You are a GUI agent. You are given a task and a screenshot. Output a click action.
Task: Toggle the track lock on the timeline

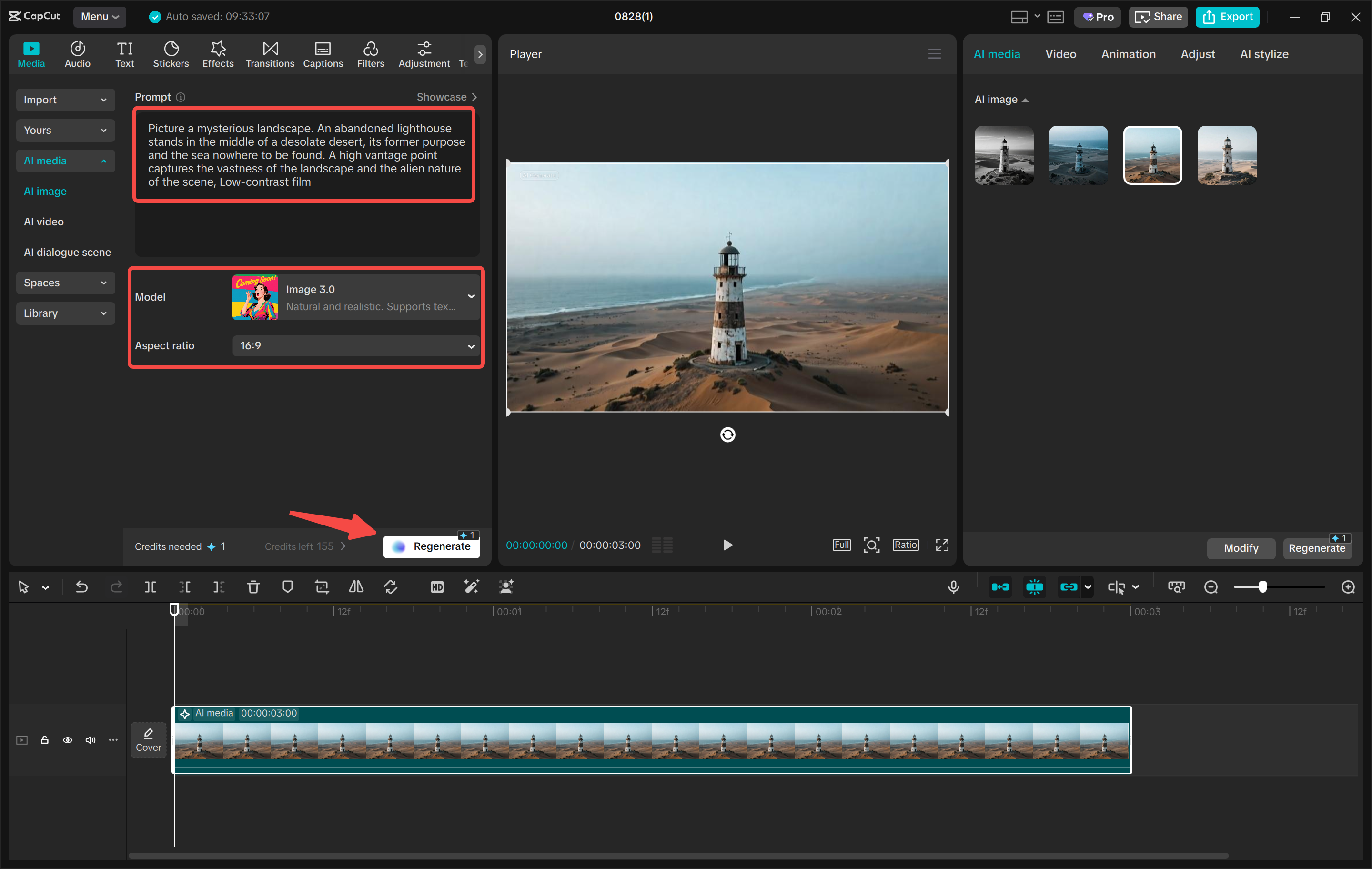tap(44, 739)
